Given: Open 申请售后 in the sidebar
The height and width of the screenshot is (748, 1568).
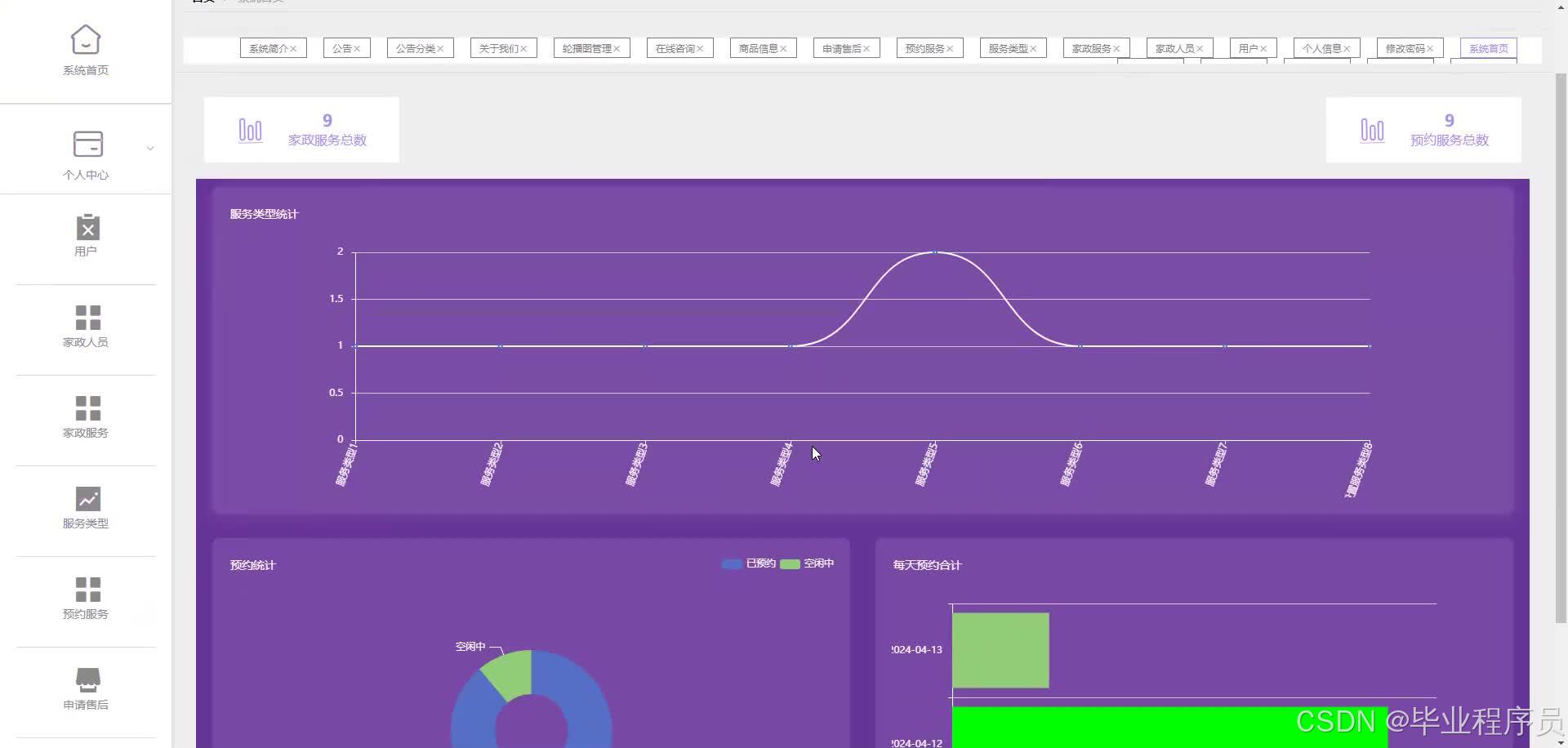Looking at the screenshot, I should 86,688.
